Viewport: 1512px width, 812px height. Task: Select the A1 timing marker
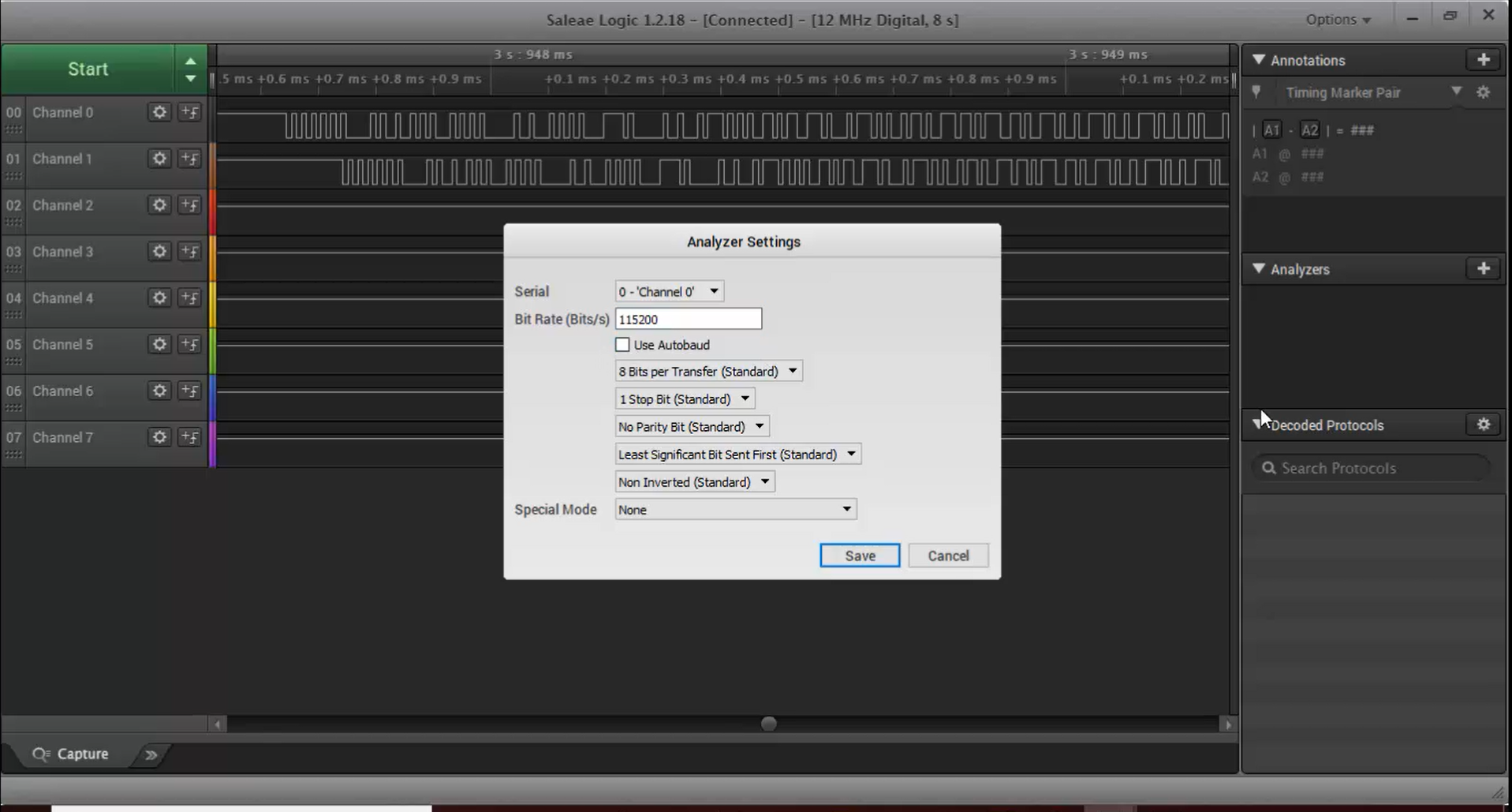1271,130
